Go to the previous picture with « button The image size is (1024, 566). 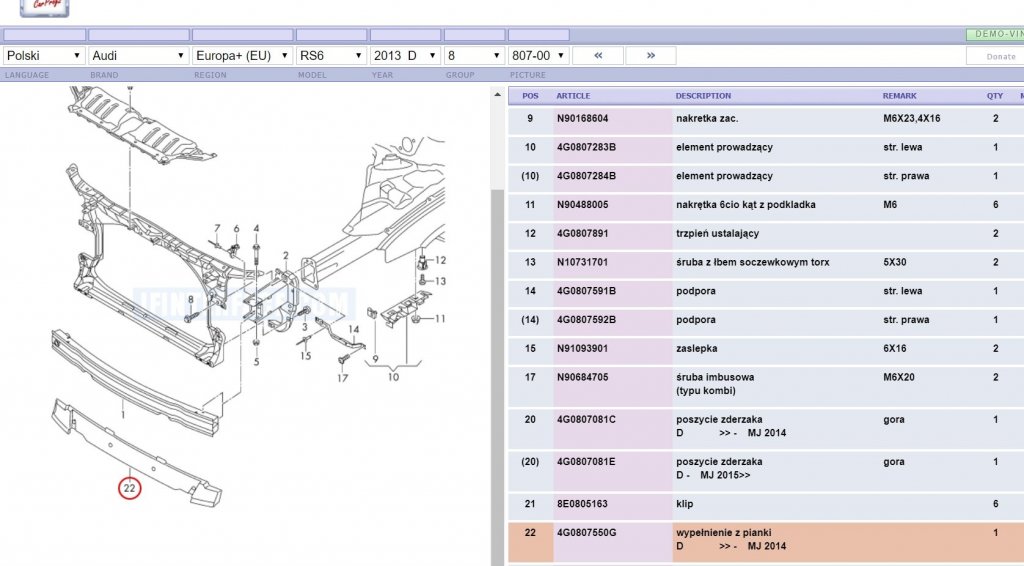[x=598, y=55]
